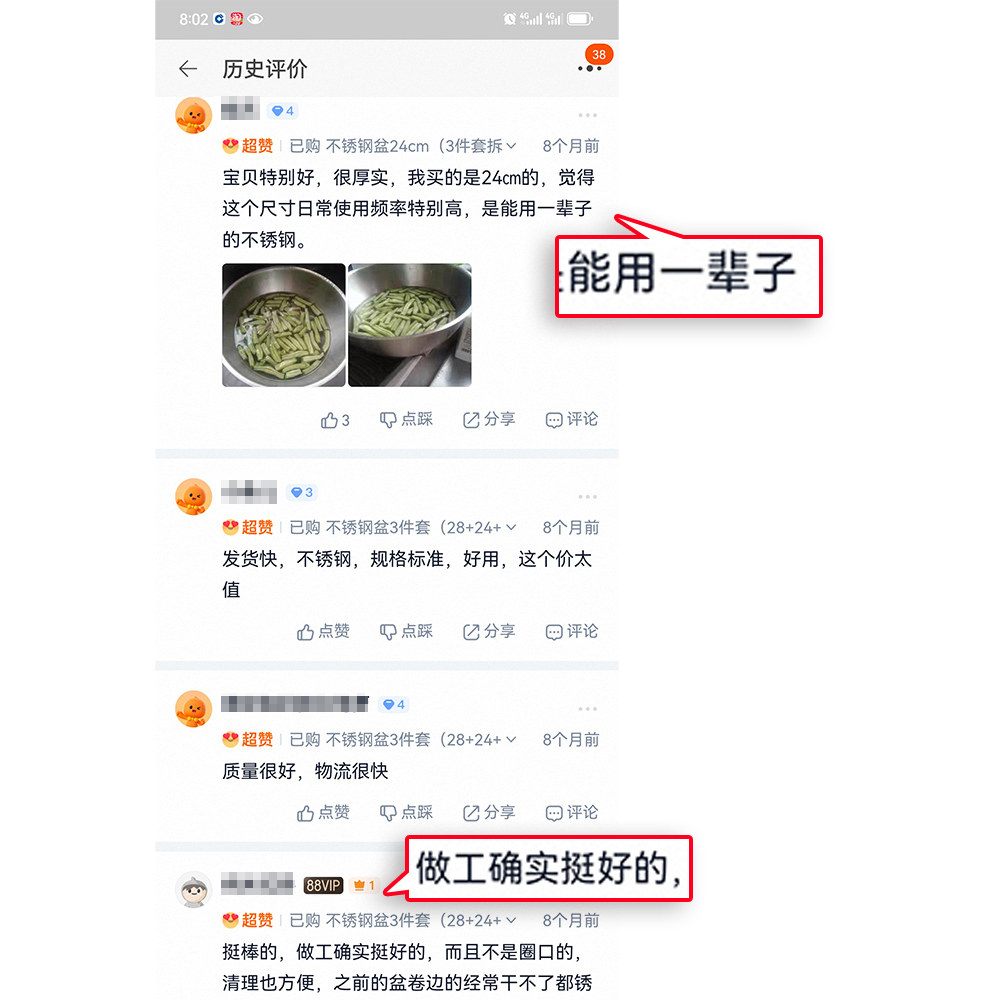
Task: Share the first review with photos
Action: 489,419
